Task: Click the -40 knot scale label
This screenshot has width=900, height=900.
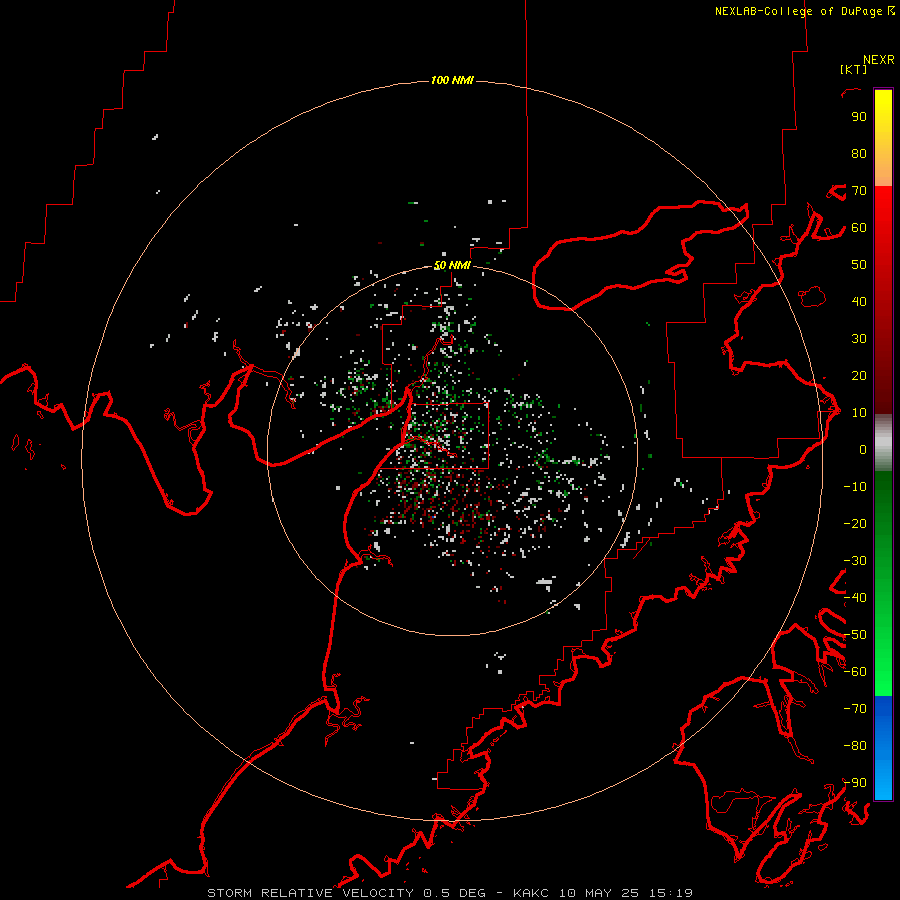Action: pyautogui.click(x=855, y=598)
